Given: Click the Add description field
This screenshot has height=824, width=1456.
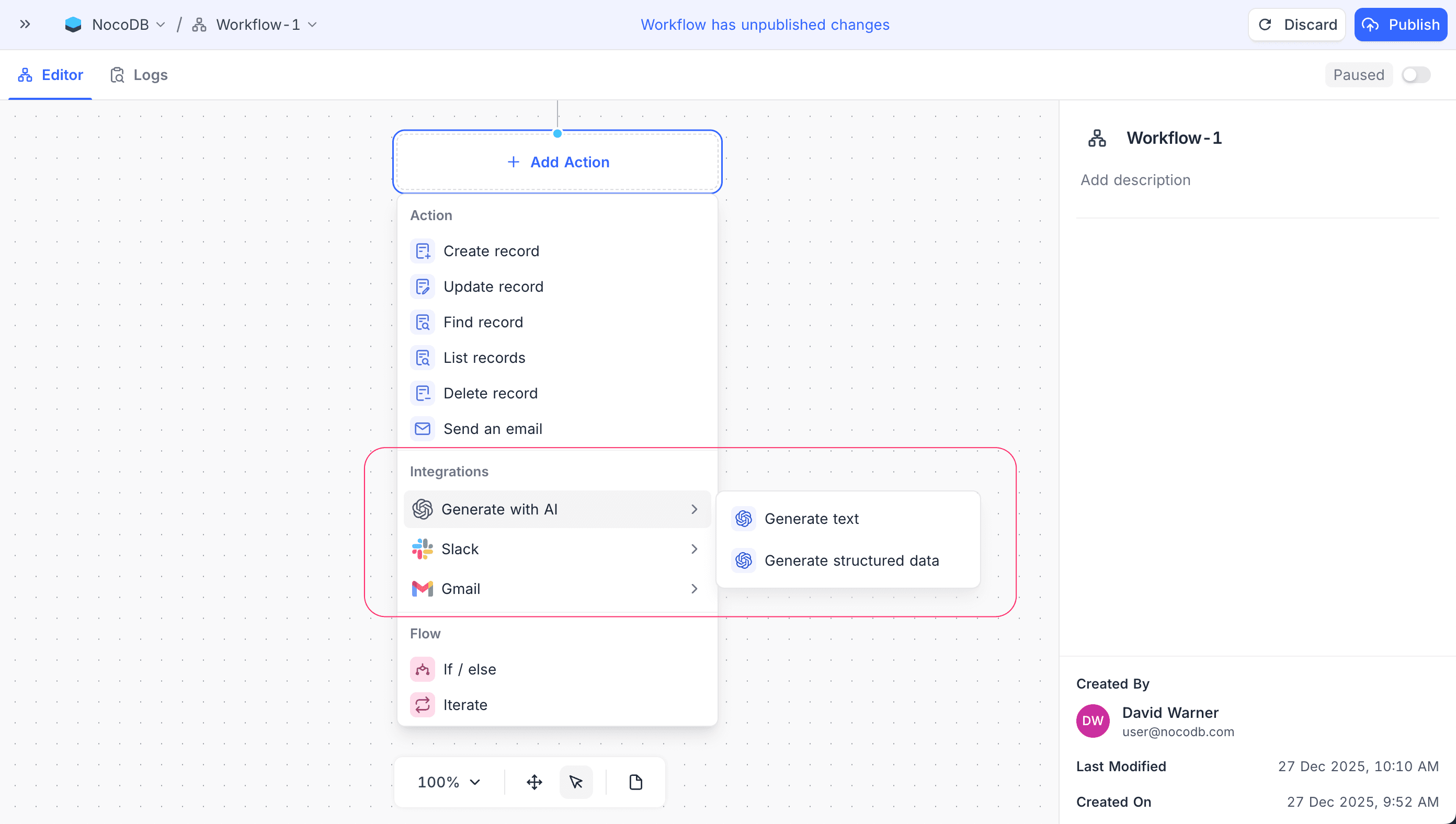Looking at the screenshot, I should 1135,179.
